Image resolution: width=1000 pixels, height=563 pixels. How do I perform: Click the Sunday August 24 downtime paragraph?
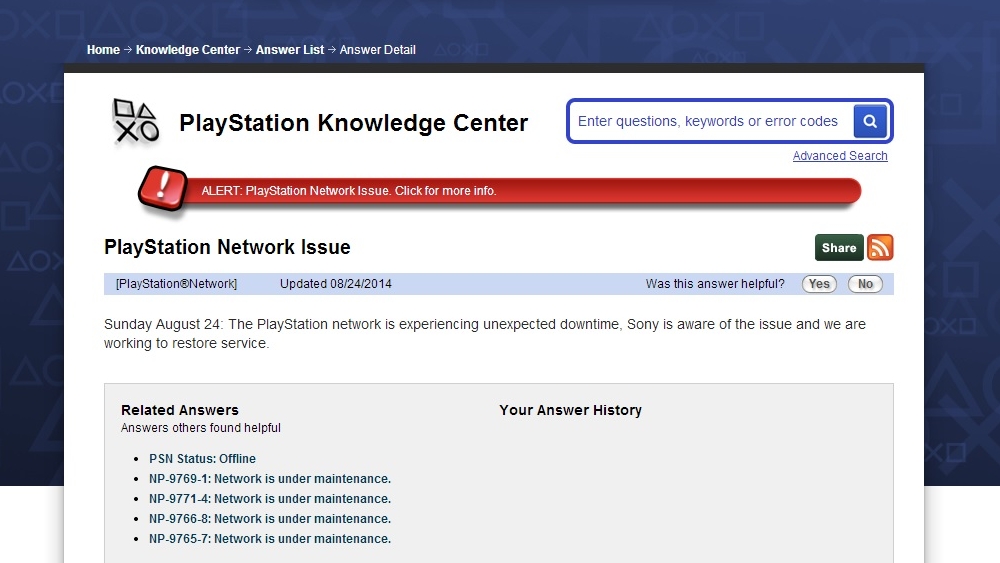[485, 333]
